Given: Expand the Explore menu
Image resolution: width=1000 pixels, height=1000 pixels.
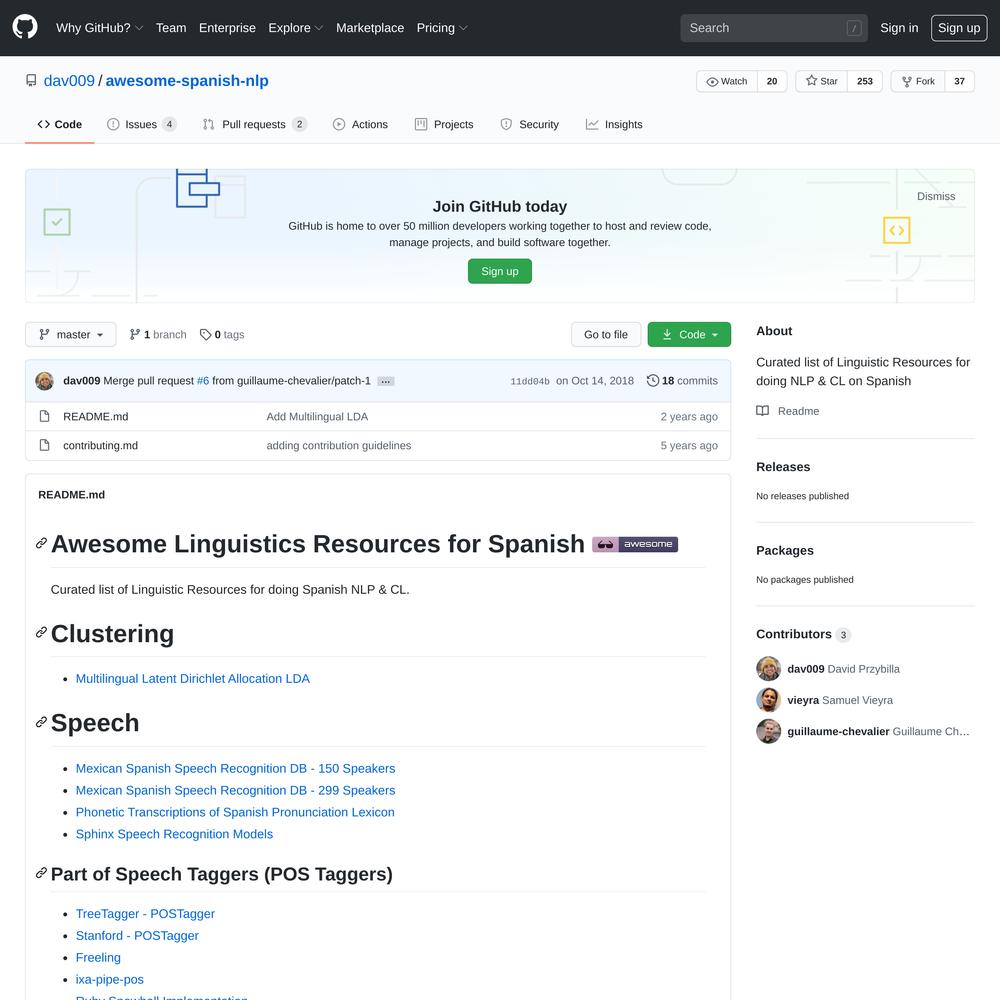Looking at the screenshot, I should click(x=296, y=28).
